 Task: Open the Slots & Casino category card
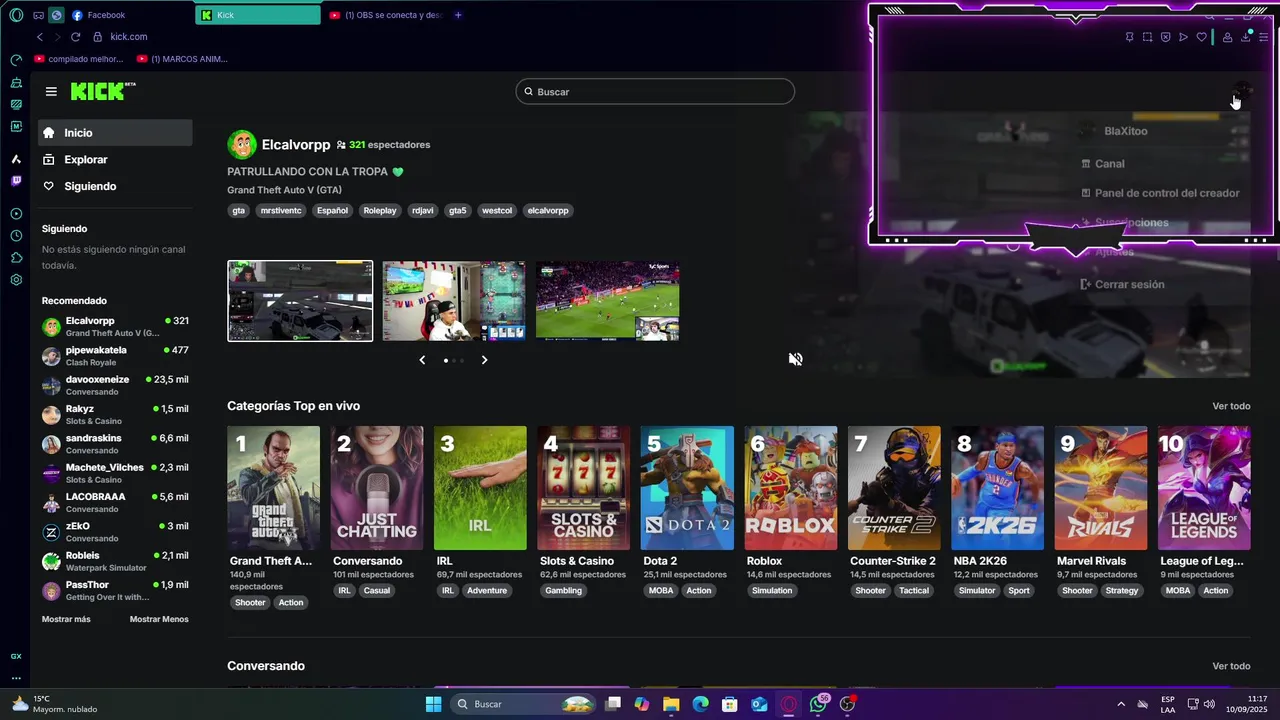point(584,488)
